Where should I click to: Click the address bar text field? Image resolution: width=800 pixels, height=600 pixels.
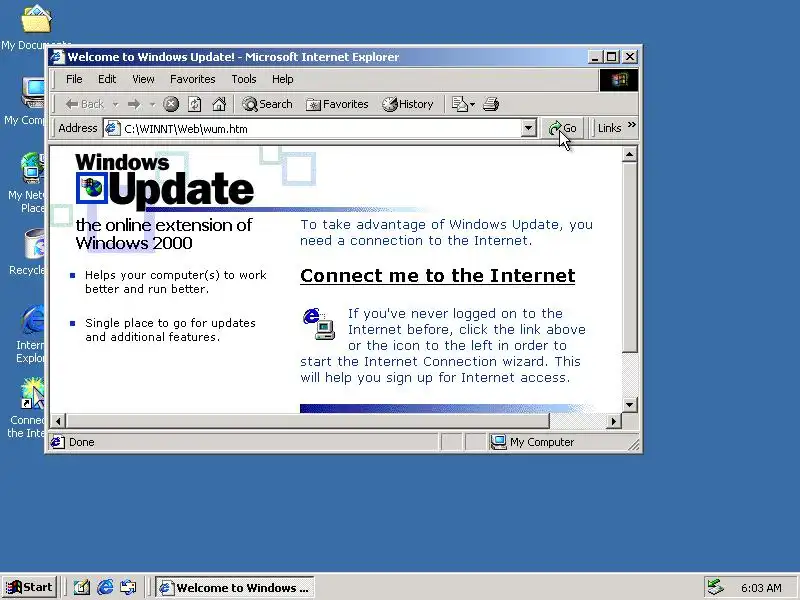[320, 129]
